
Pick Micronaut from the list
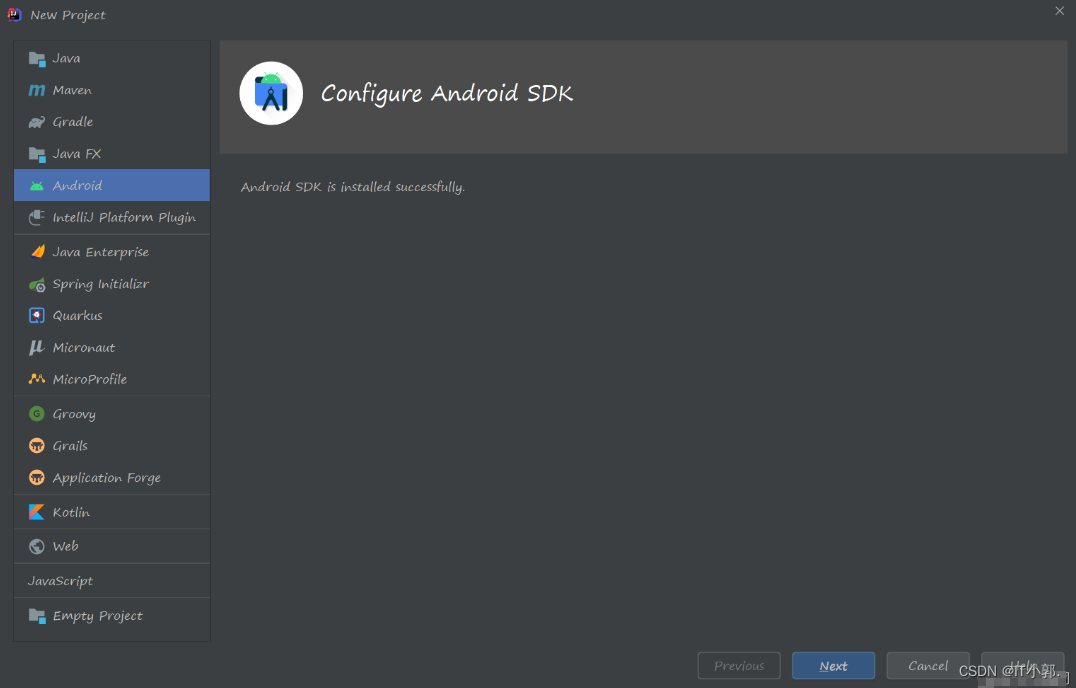click(x=84, y=348)
